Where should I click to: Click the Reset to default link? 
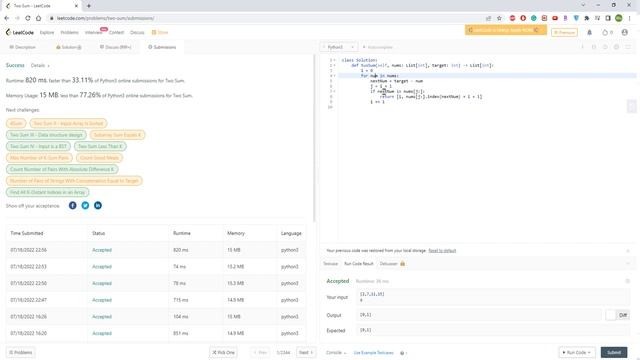[442, 251]
